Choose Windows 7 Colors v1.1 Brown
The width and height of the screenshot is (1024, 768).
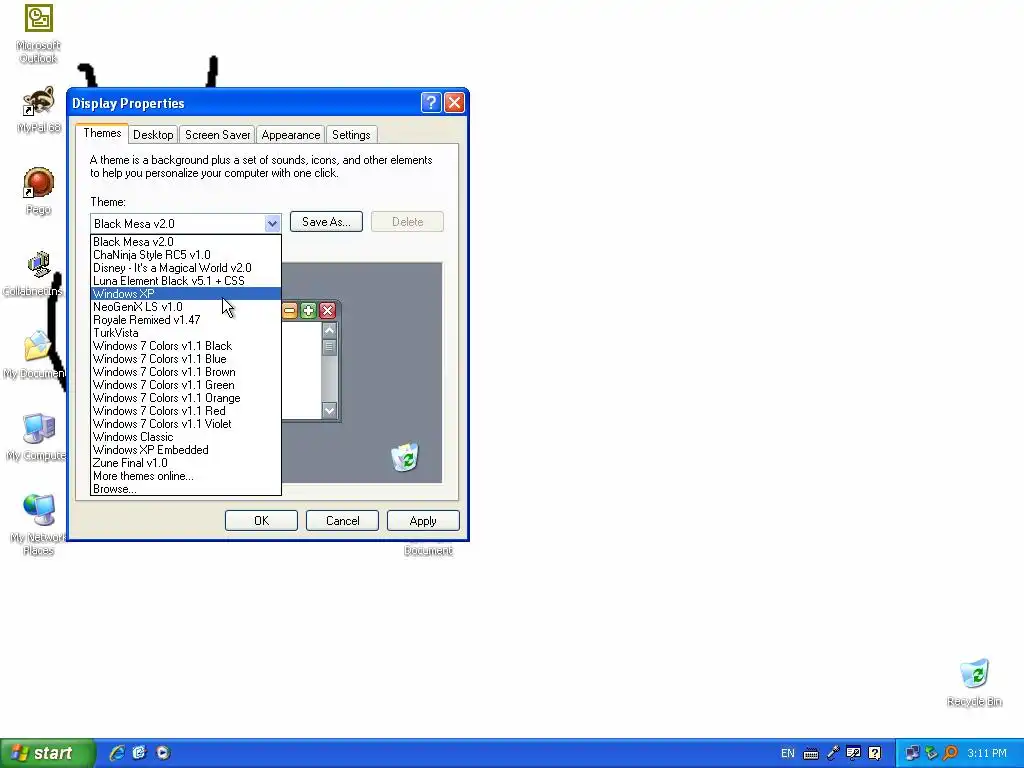pyautogui.click(x=185, y=372)
